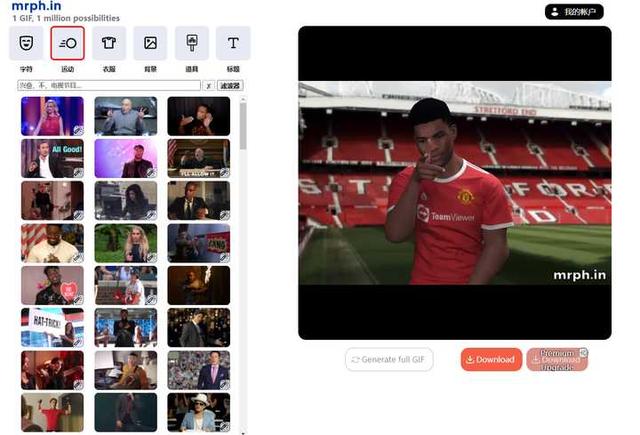The height and width of the screenshot is (435, 640).
Task: Click the '背景' label under image icon
Action: [150, 69]
